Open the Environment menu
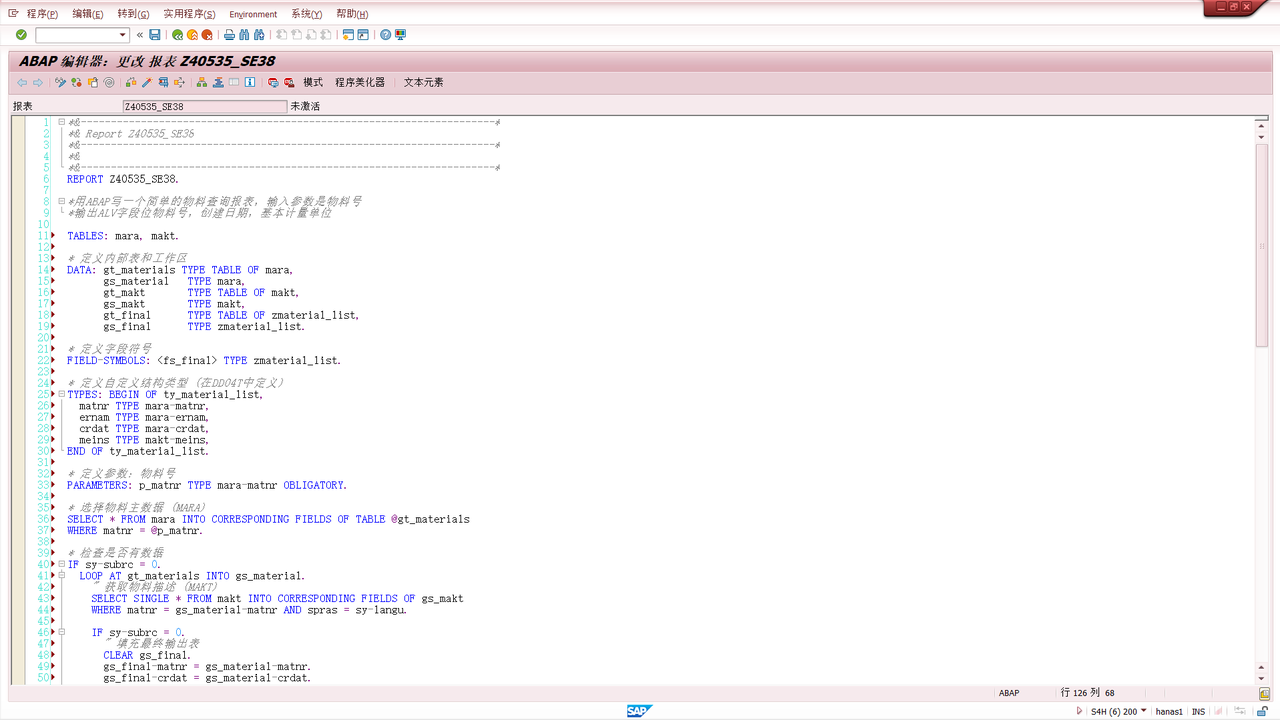This screenshot has height=720, width=1280. 253,14
